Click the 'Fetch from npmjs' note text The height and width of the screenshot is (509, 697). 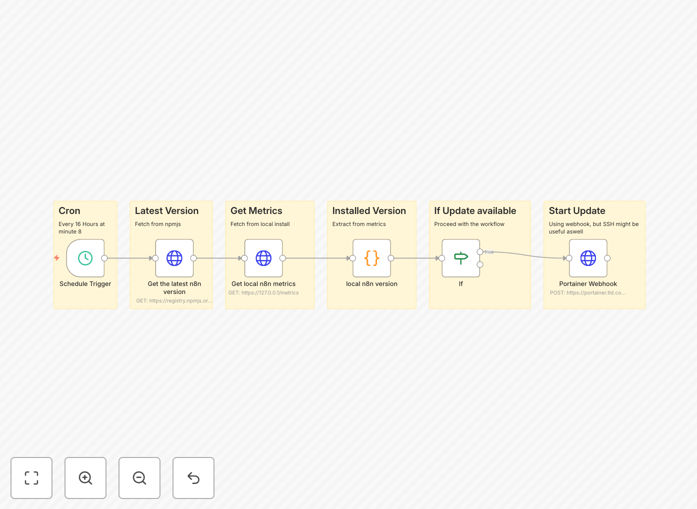[158, 224]
